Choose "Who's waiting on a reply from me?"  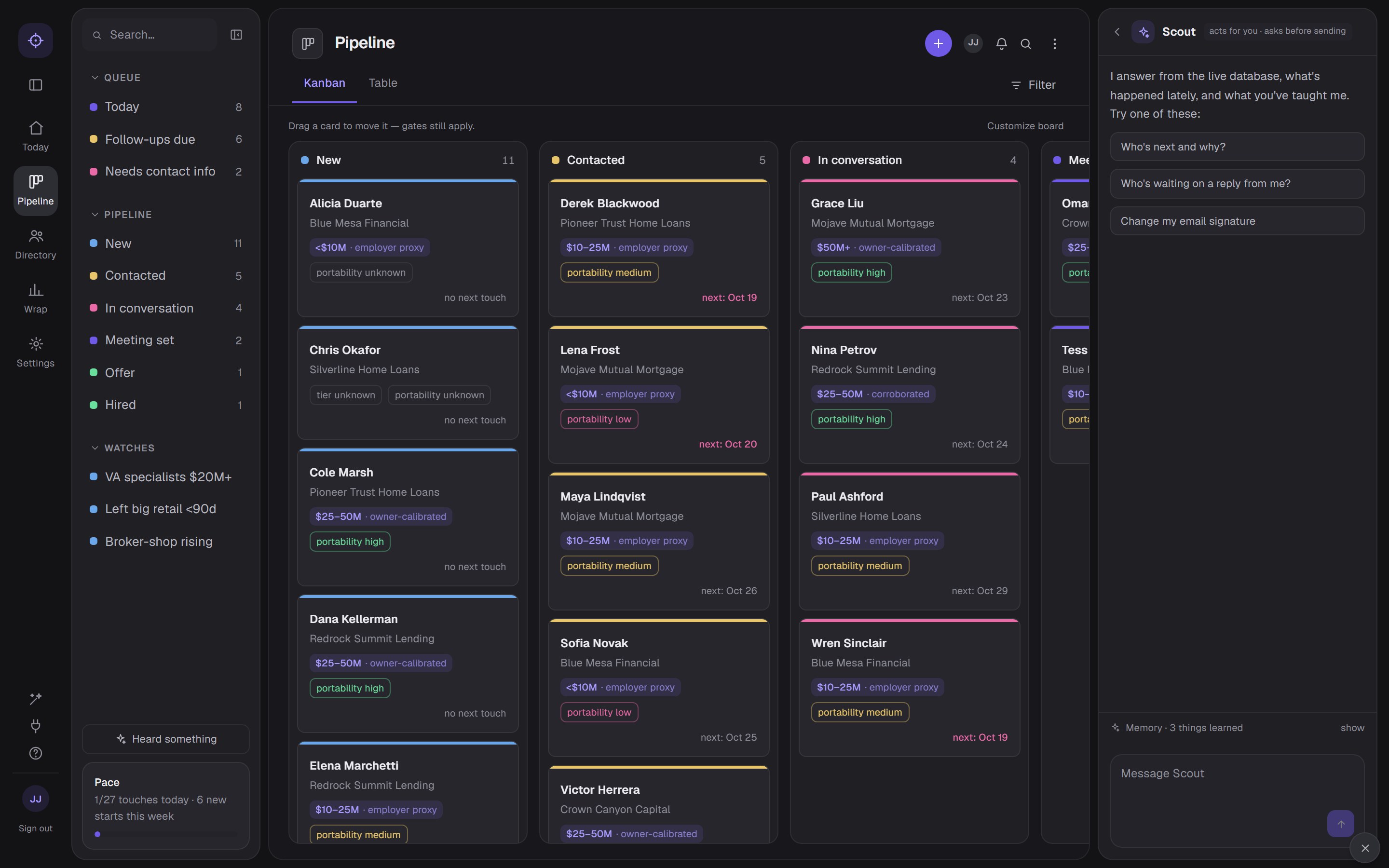(1237, 184)
